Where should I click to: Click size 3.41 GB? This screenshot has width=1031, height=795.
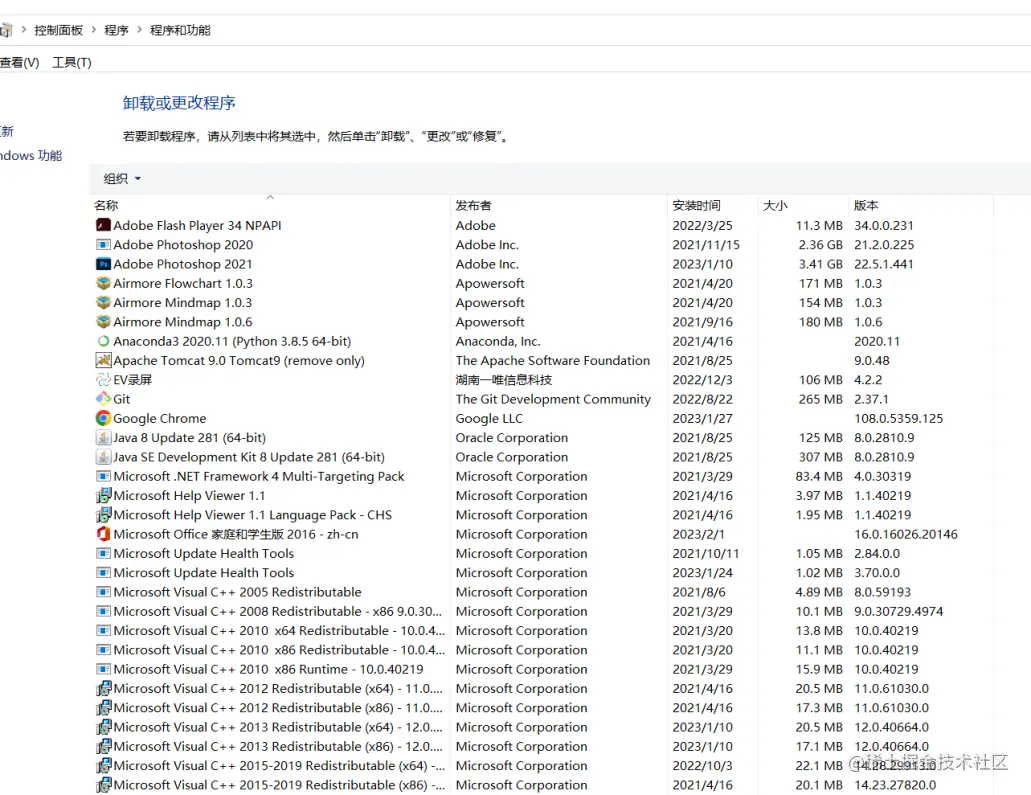[x=821, y=264]
